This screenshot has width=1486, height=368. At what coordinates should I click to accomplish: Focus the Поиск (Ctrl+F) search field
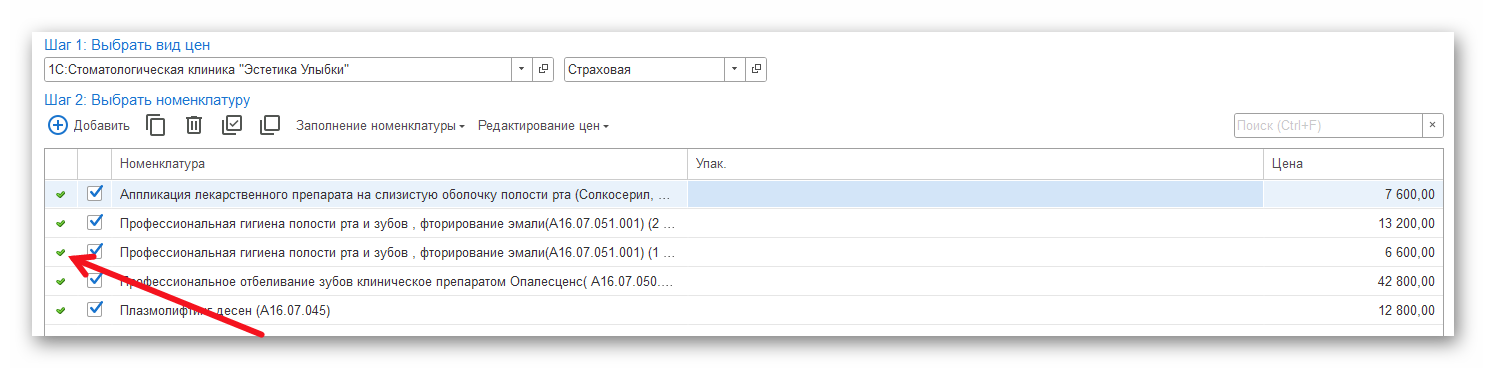pyautogui.click(x=1328, y=125)
